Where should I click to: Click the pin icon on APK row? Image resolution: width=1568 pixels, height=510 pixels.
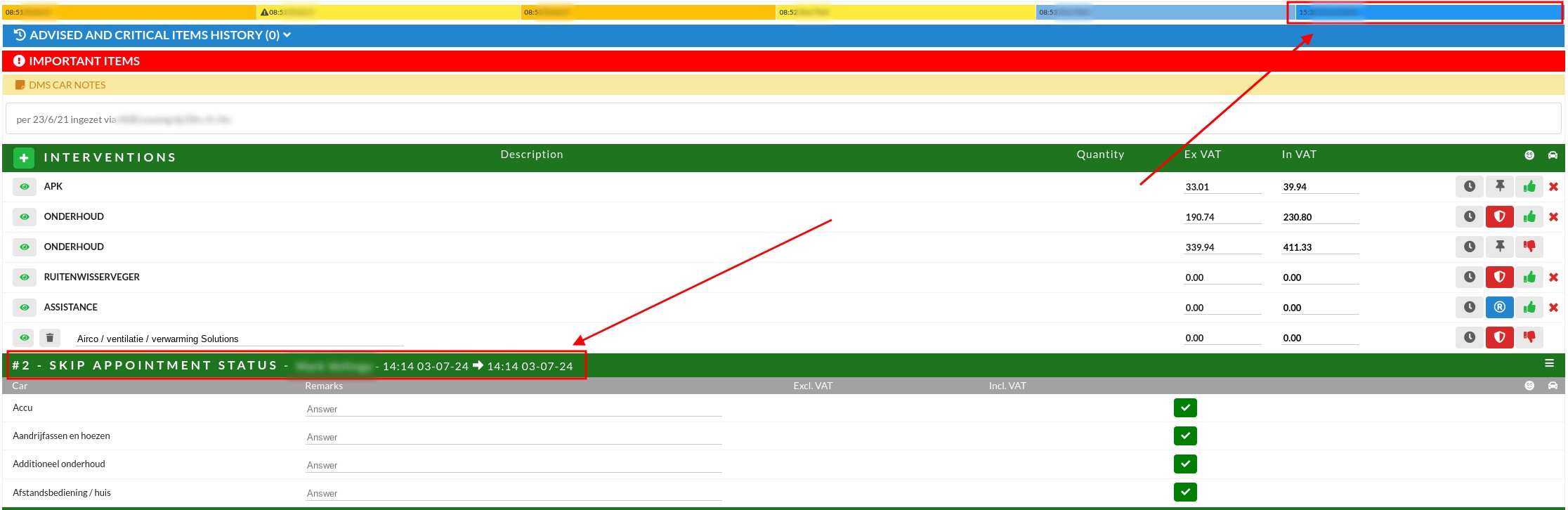coord(1499,186)
